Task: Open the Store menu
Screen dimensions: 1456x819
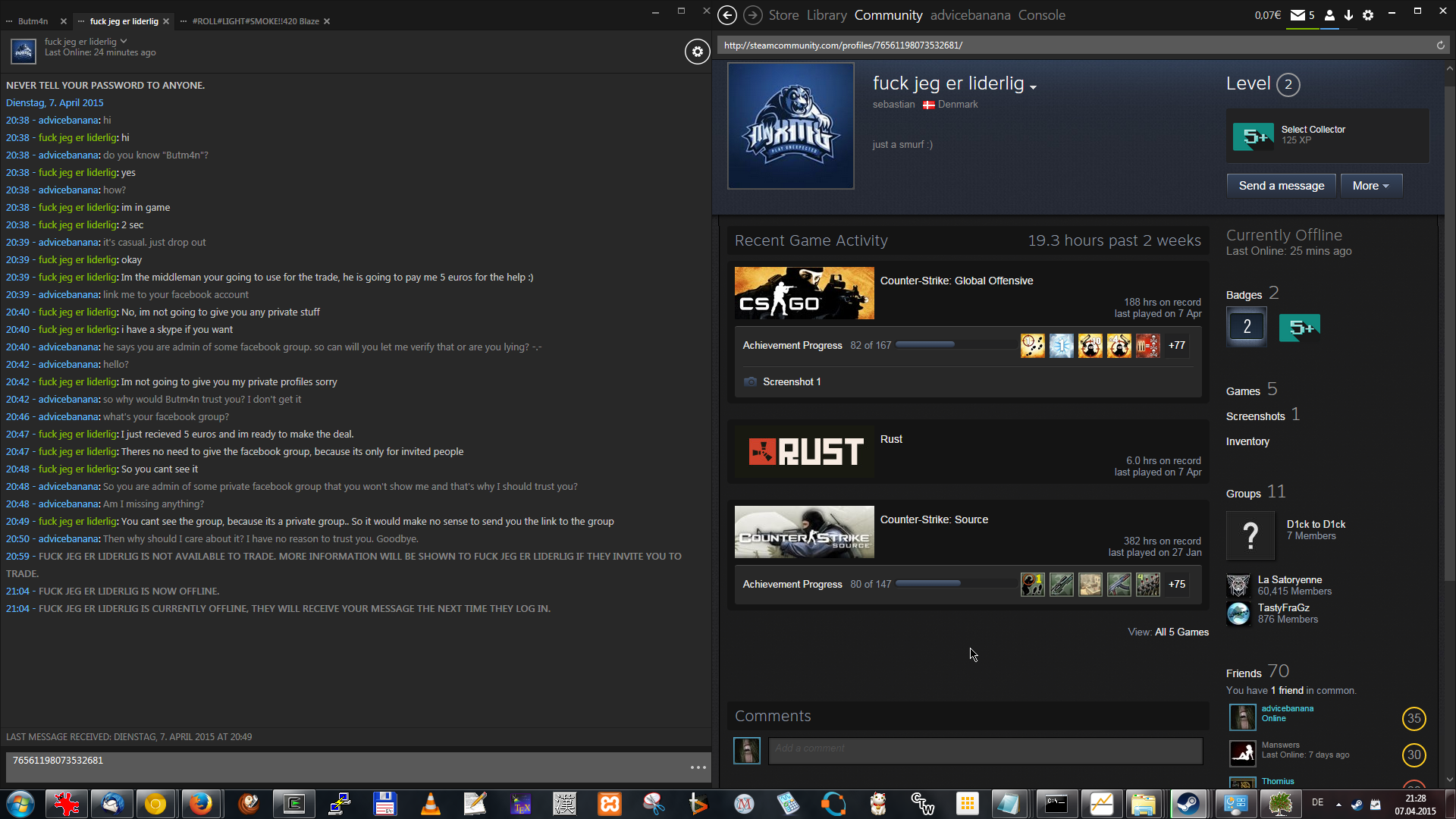Action: [783, 15]
